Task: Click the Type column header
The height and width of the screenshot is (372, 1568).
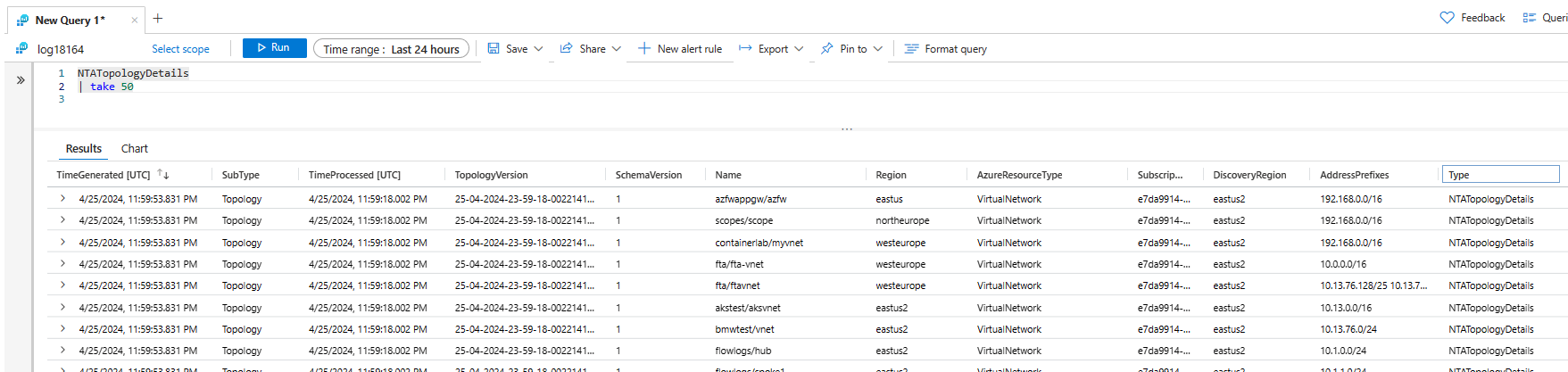Action: pos(1500,175)
